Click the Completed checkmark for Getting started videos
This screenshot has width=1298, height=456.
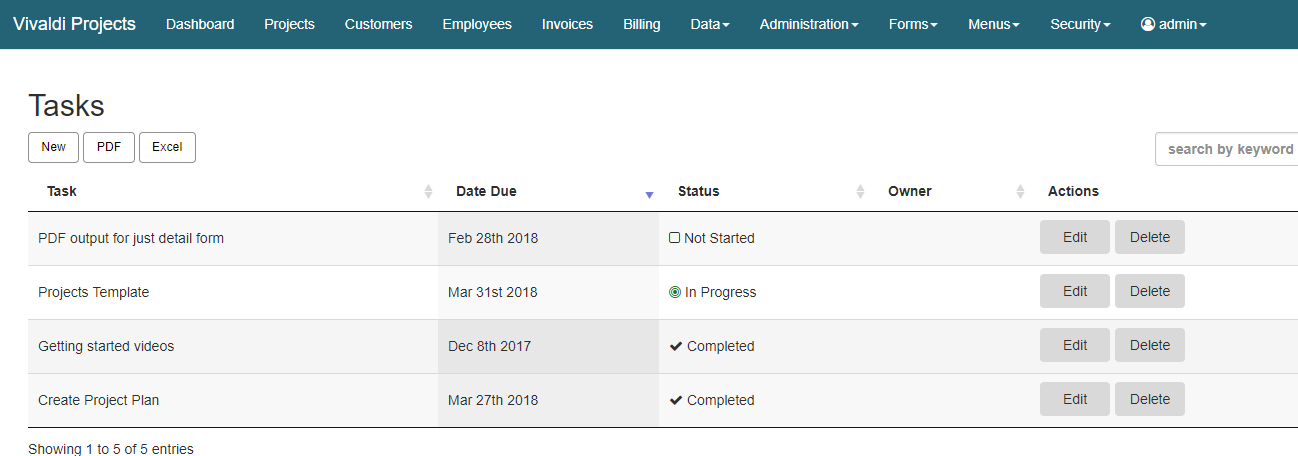[x=676, y=346]
